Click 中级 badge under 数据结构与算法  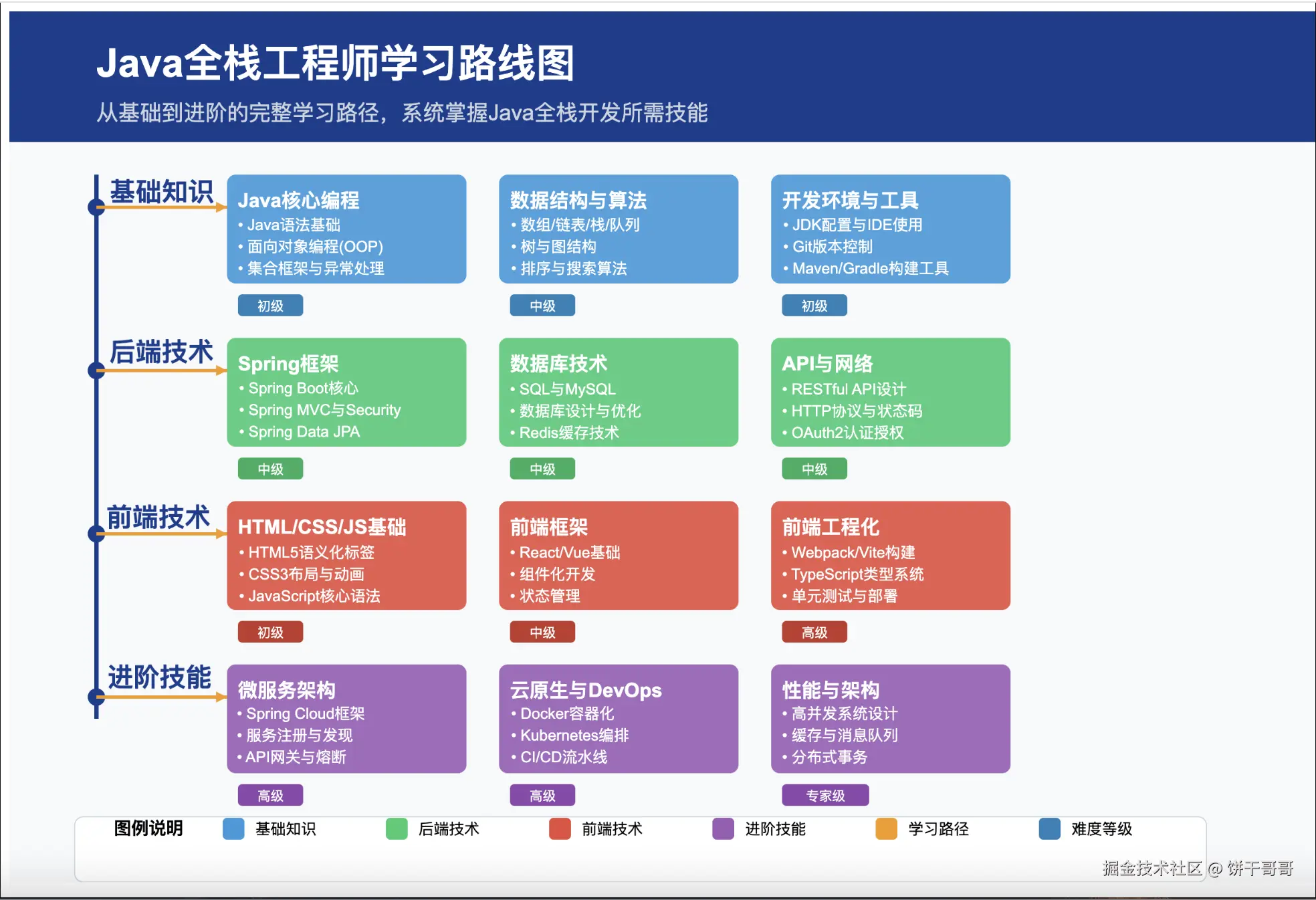(542, 306)
